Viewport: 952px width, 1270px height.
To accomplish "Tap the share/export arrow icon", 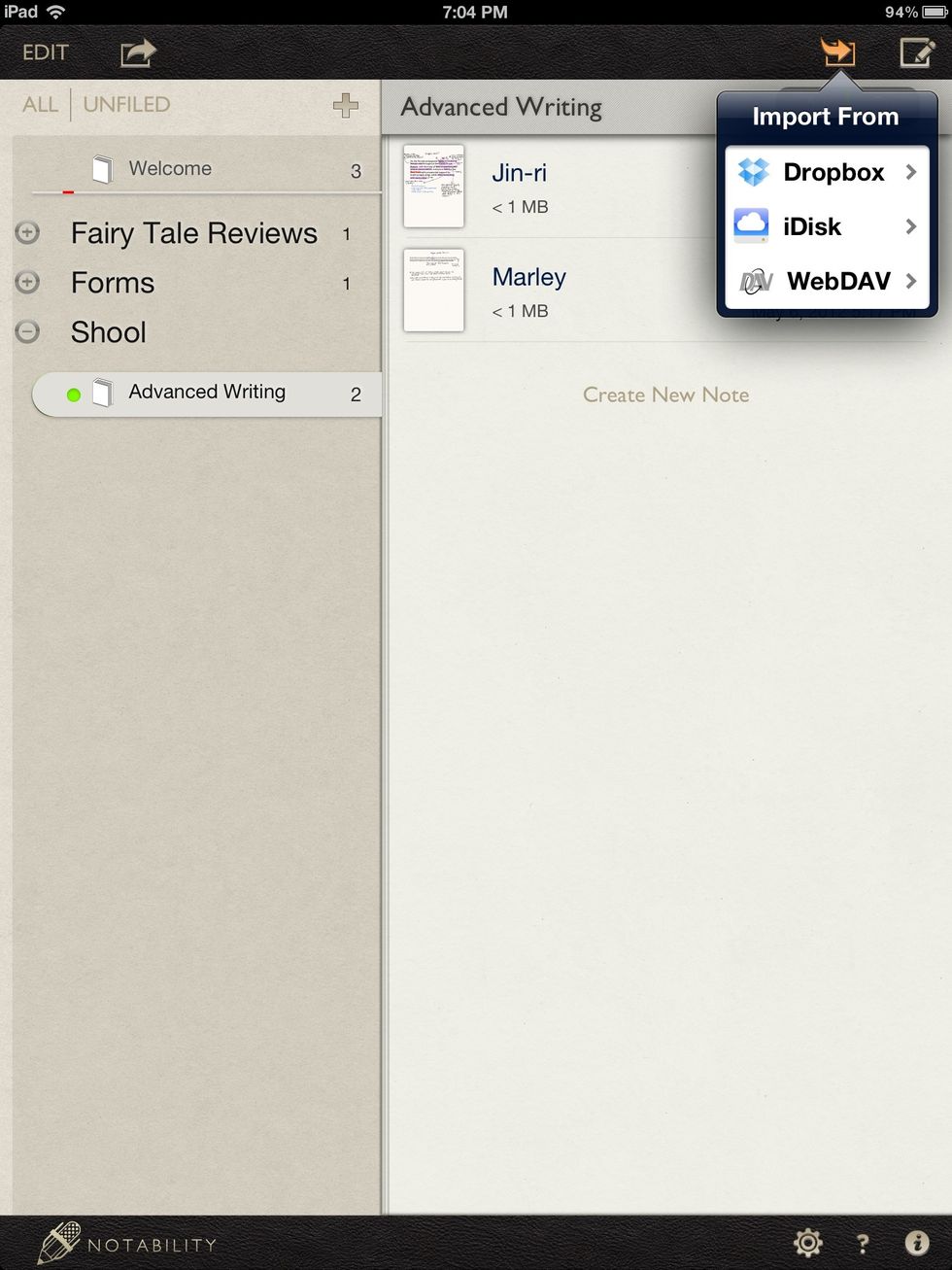I will point(138,52).
